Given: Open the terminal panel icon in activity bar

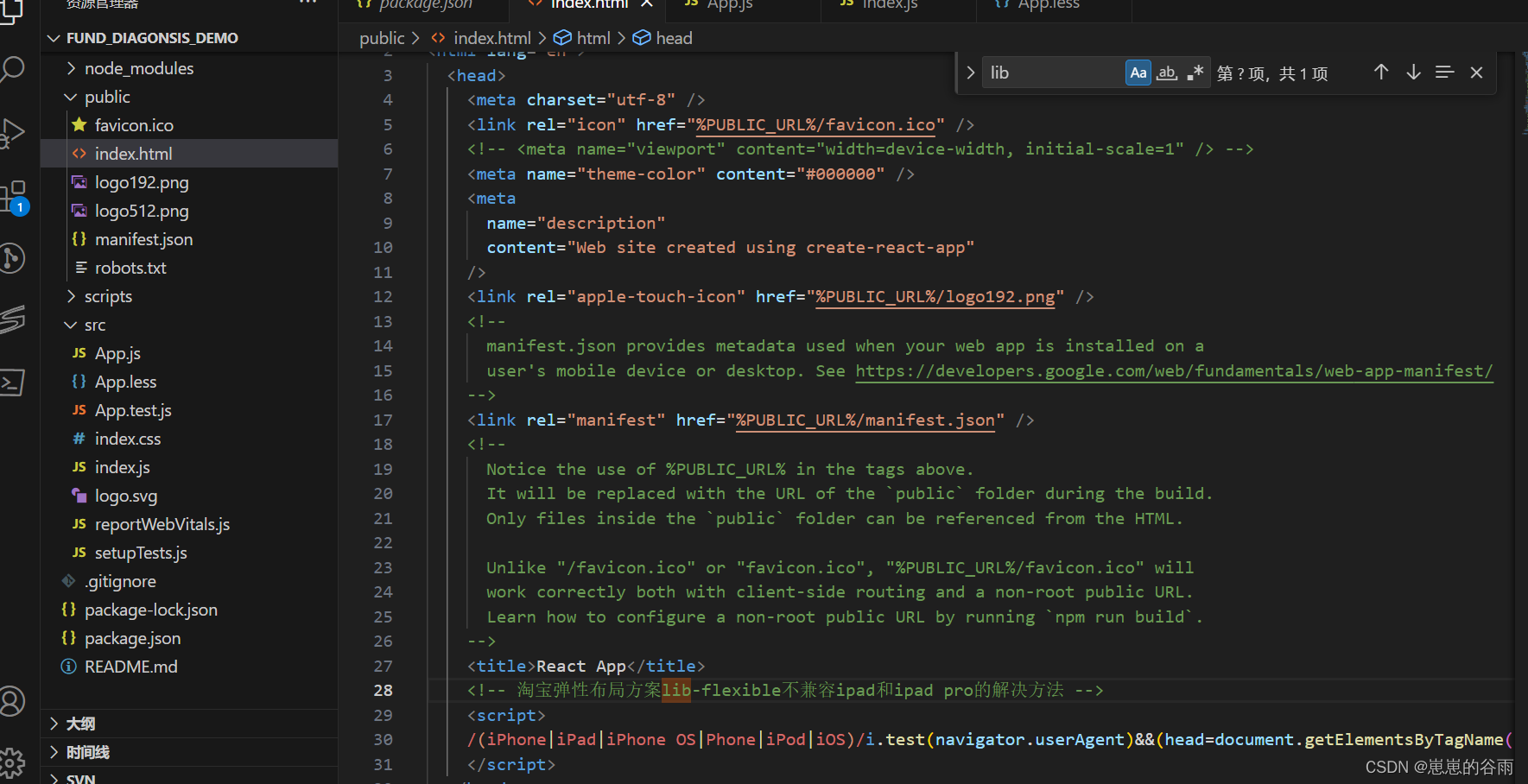Looking at the screenshot, I should click(x=12, y=382).
